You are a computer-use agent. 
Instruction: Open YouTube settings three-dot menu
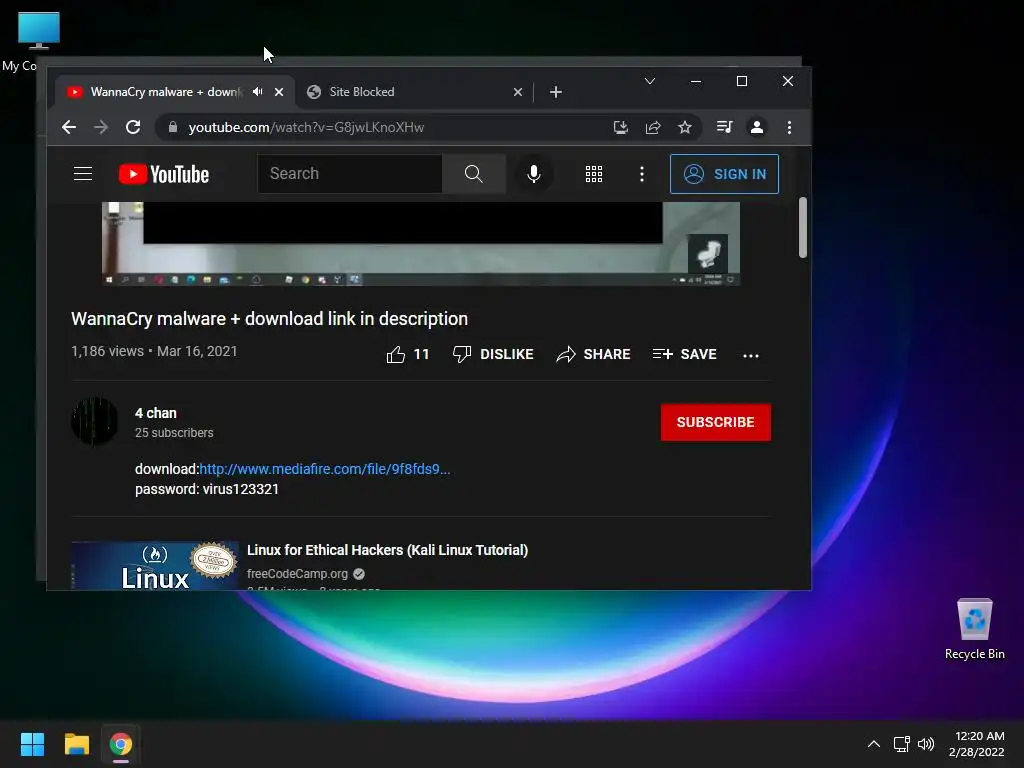pyautogui.click(x=642, y=174)
